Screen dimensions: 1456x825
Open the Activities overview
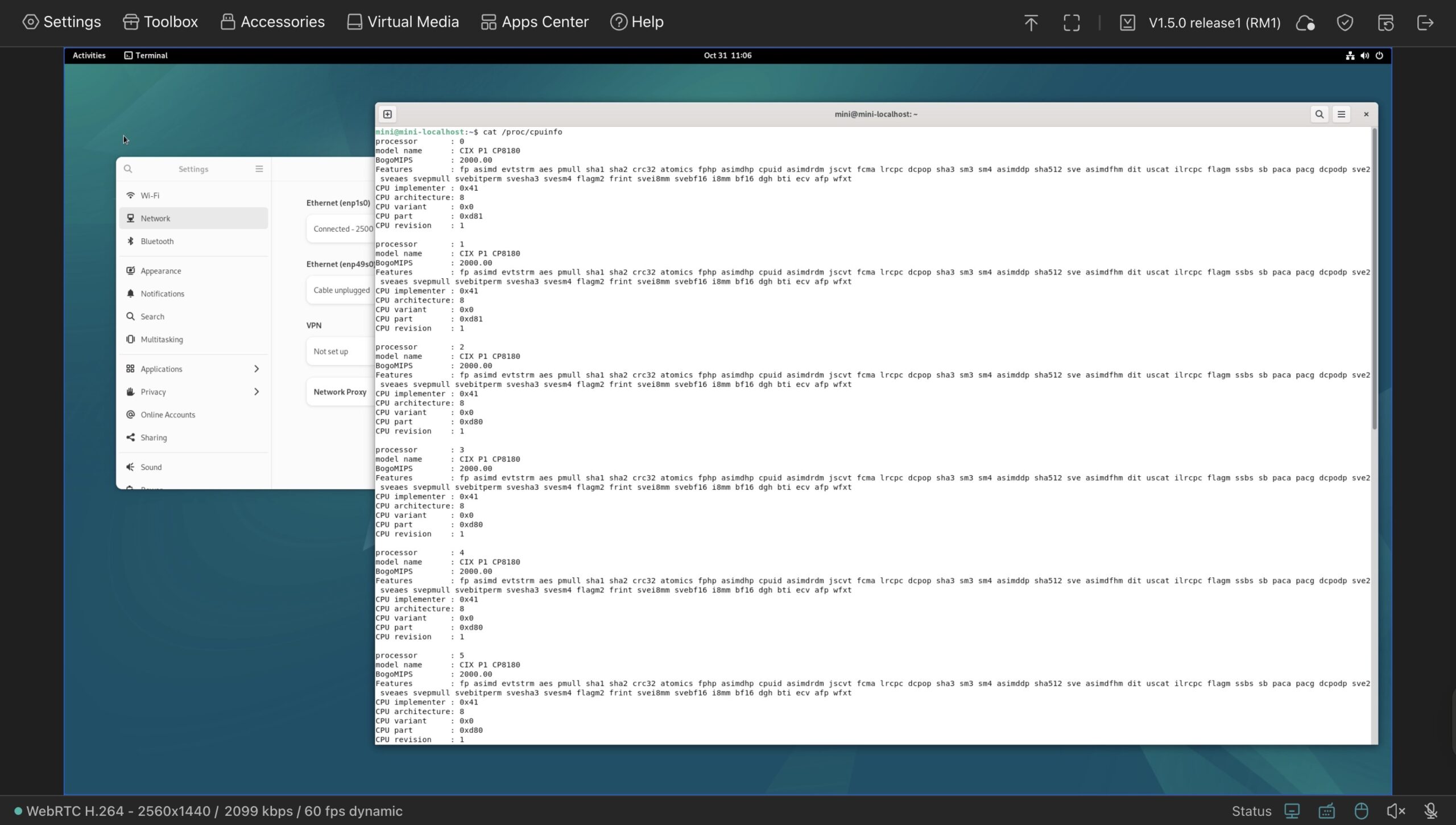pyautogui.click(x=89, y=55)
